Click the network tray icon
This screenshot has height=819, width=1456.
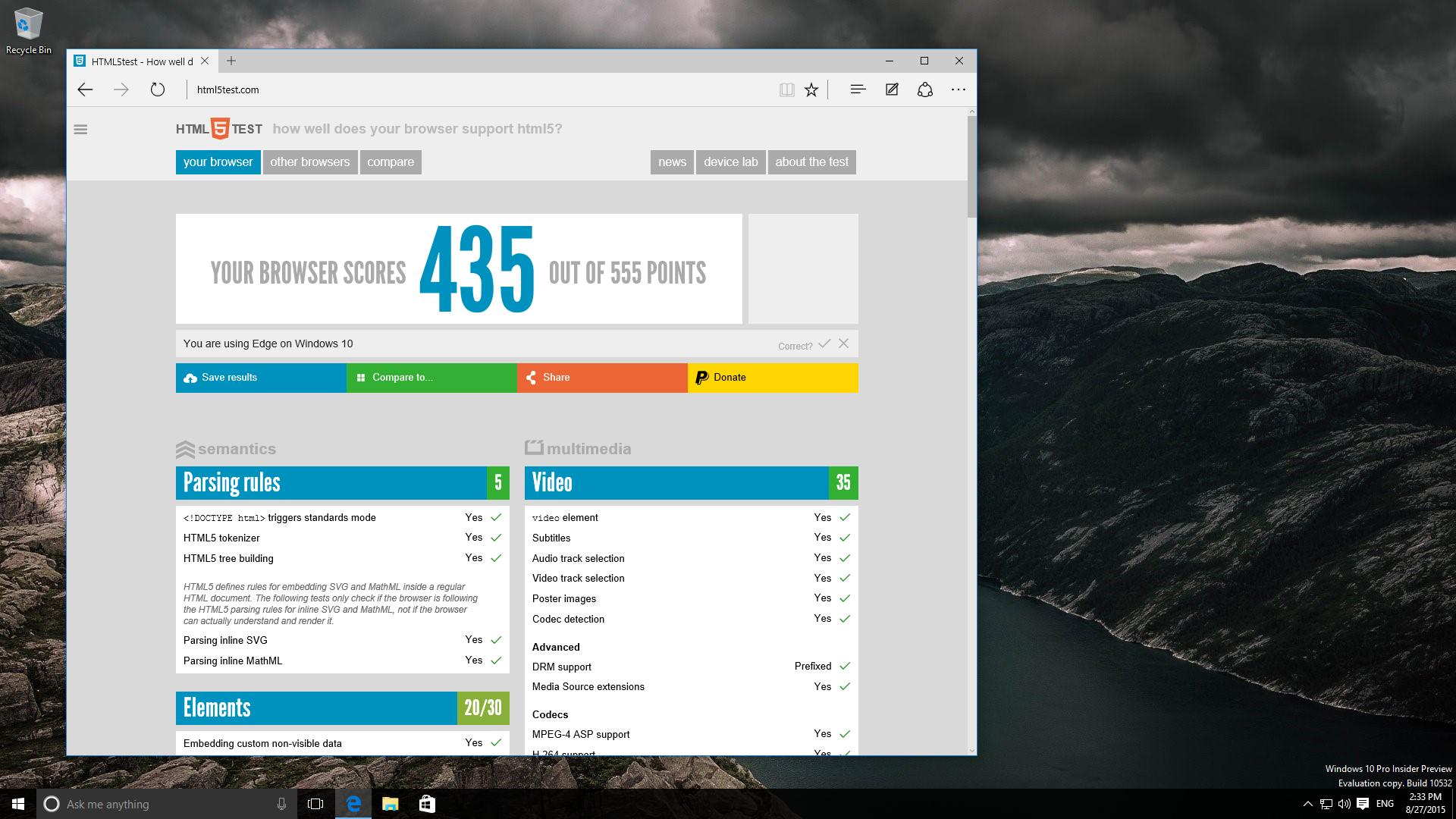pyautogui.click(x=1326, y=804)
